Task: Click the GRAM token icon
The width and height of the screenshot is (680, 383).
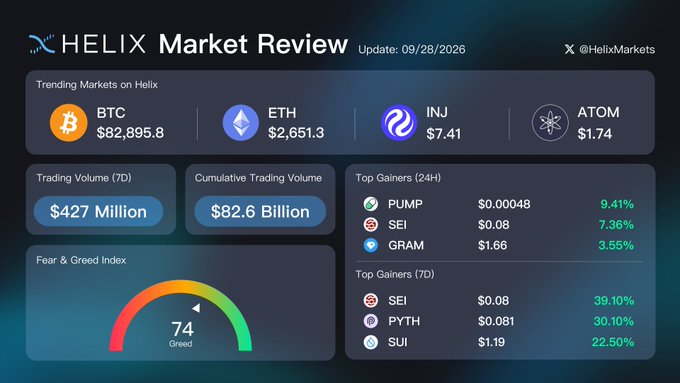Action: (371, 246)
